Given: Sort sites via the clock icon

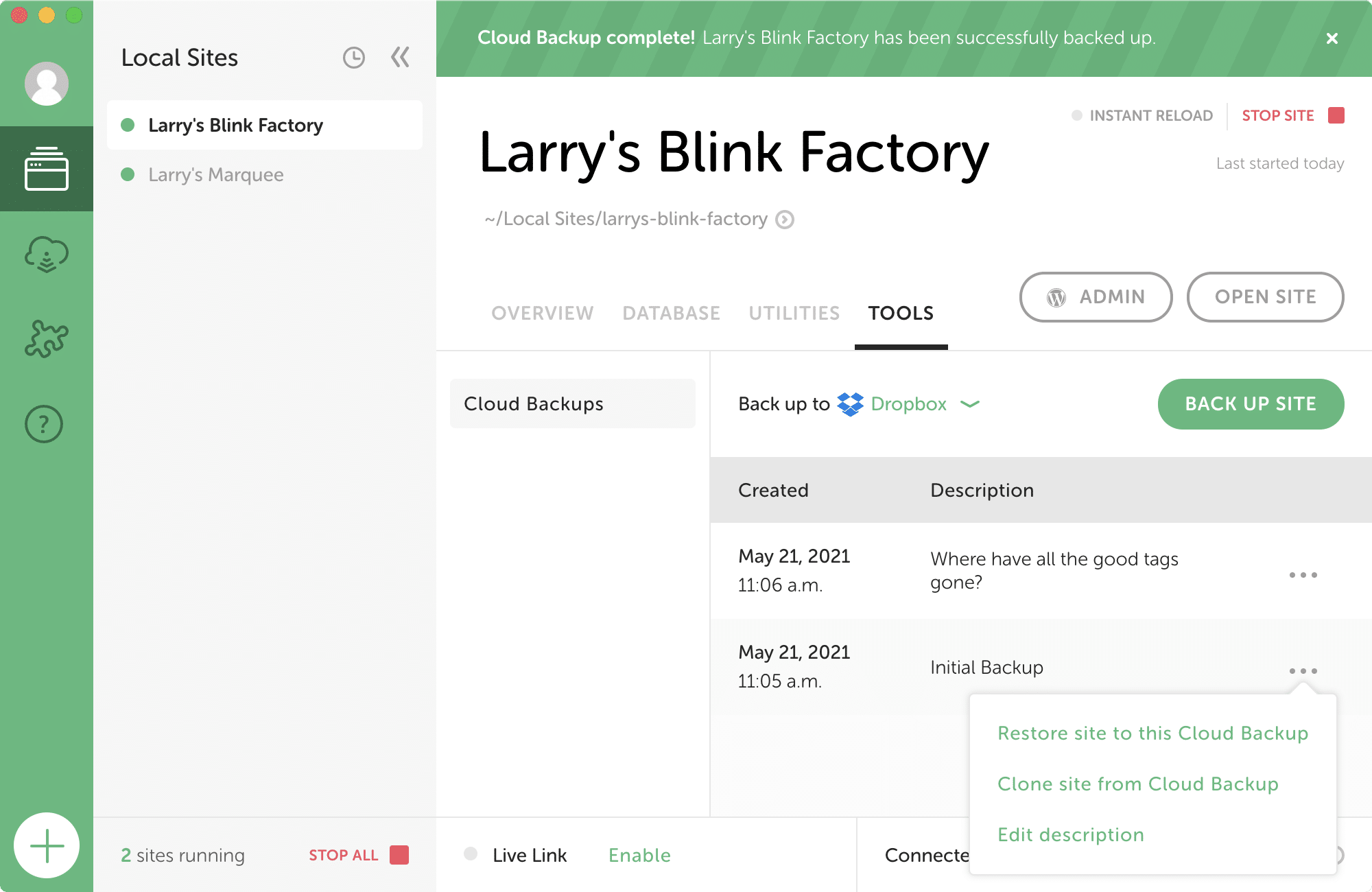Looking at the screenshot, I should pos(354,58).
